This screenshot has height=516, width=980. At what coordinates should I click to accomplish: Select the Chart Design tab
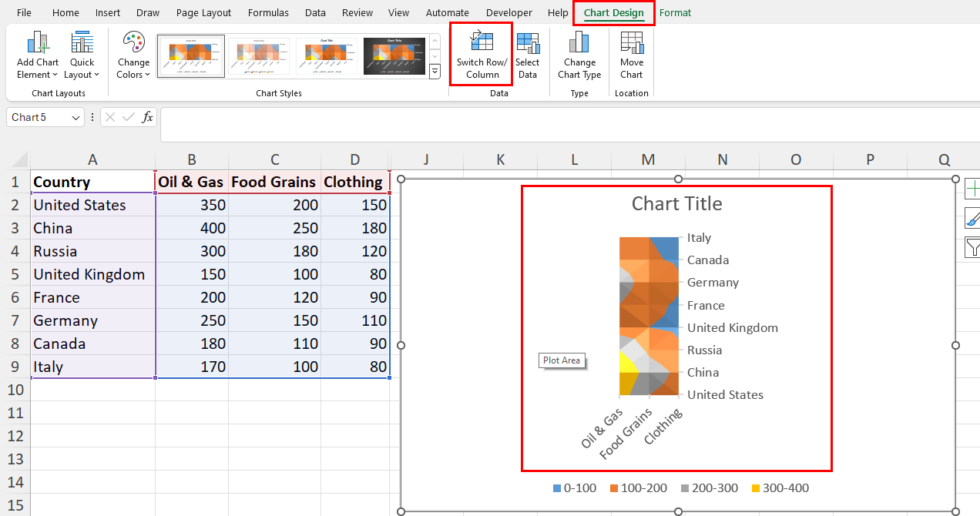613,12
